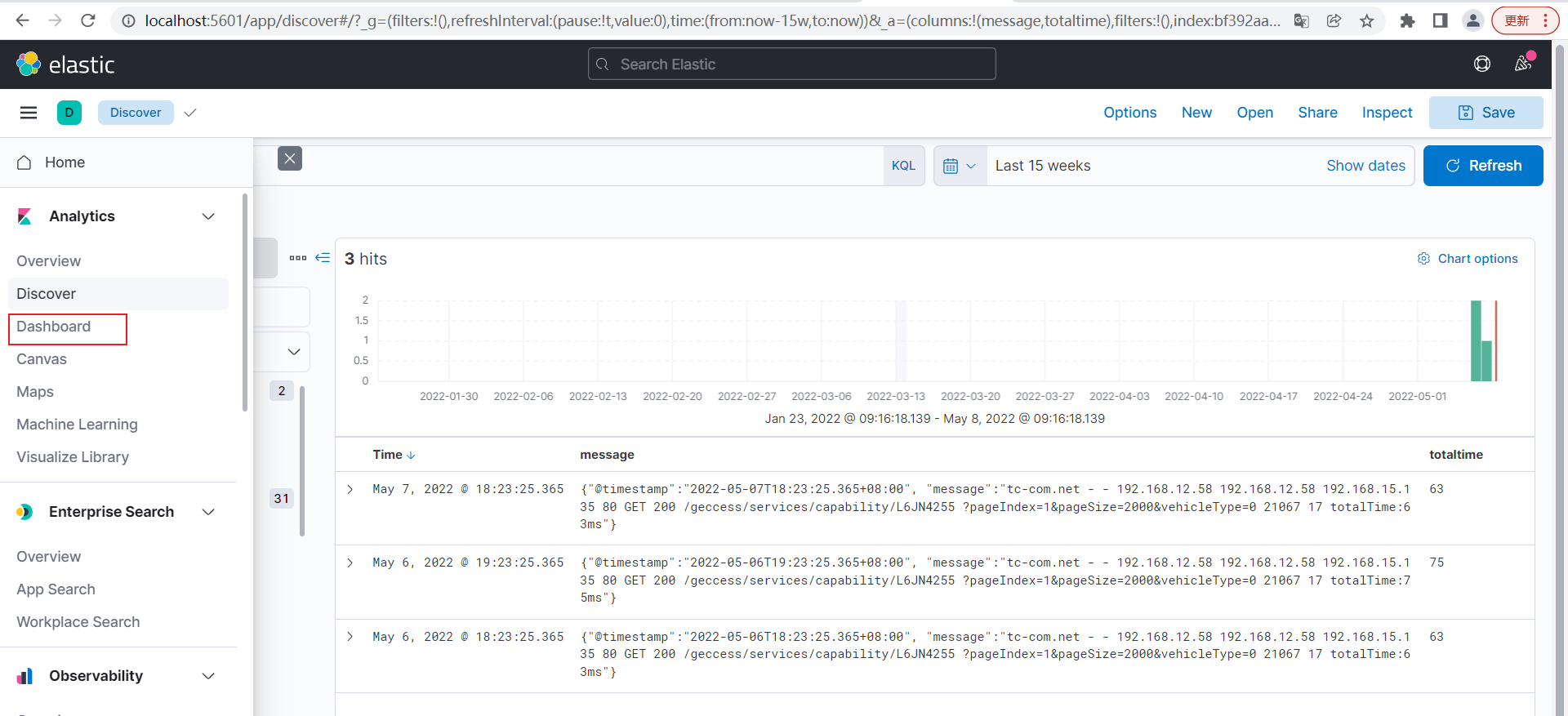1568x716 pixels.
Task: Bookmark this page with star icon
Action: [1367, 20]
